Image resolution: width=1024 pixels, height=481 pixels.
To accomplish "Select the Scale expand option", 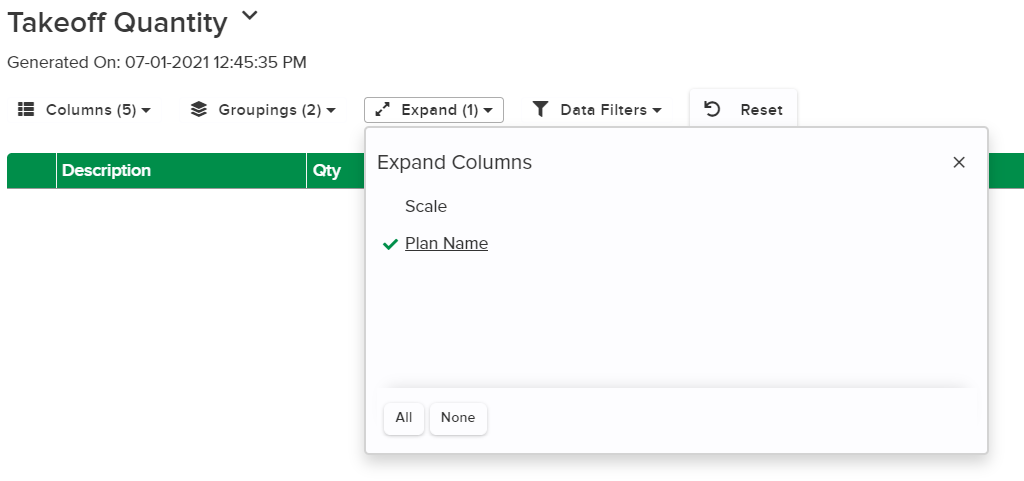I will [x=426, y=206].
